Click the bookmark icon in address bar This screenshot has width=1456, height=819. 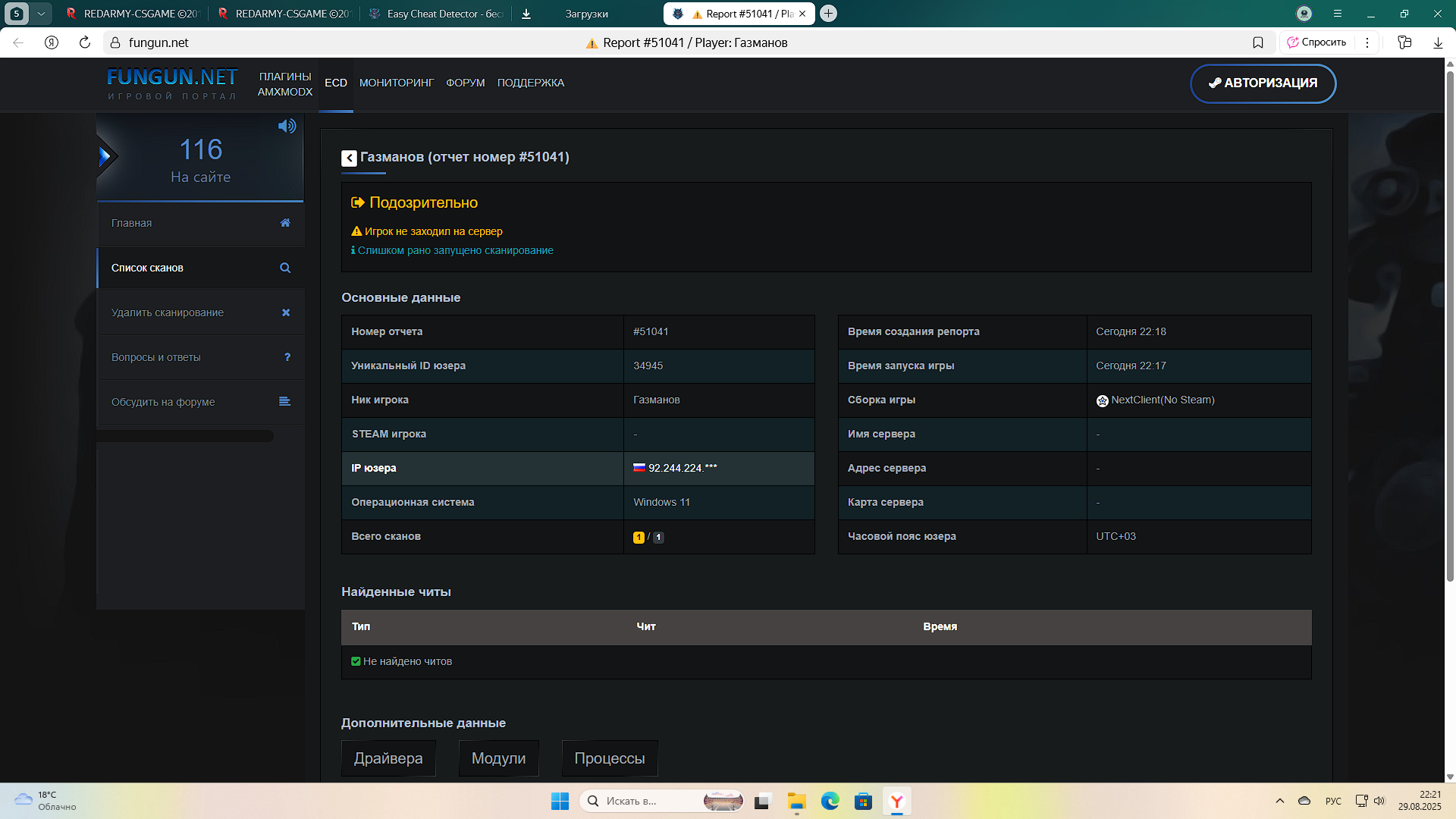1258,42
